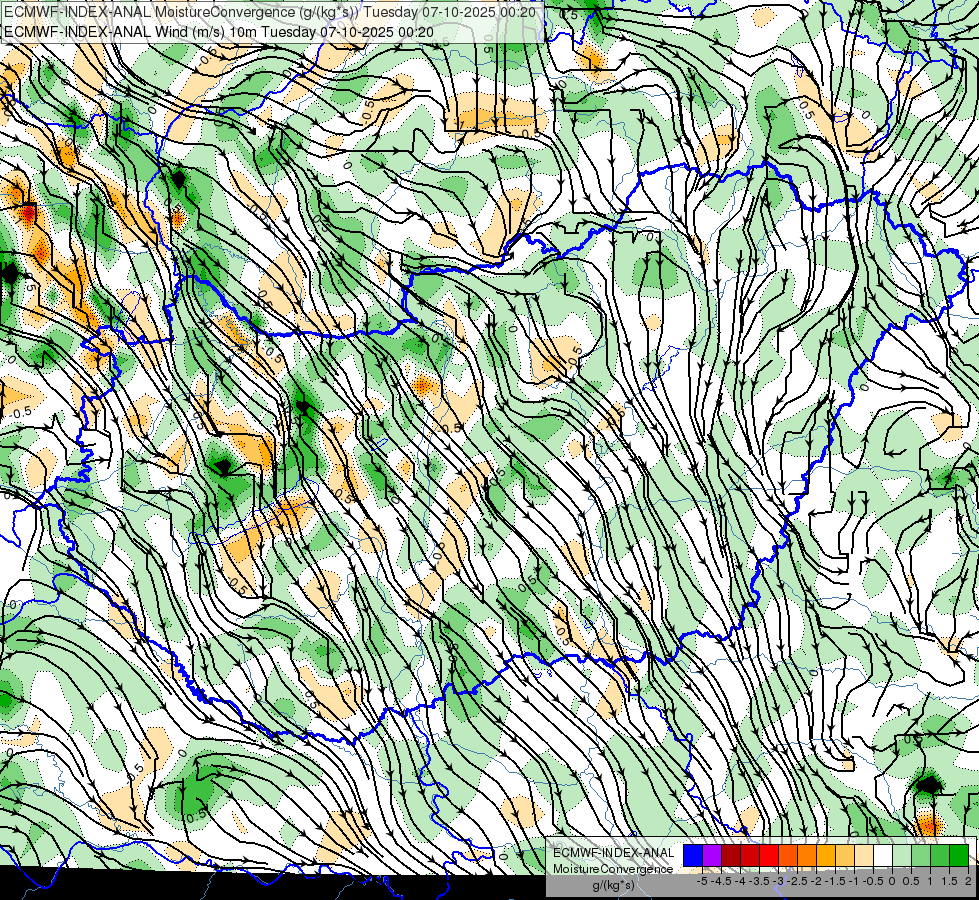This screenshot has width=979, height=900.
Task: Click the MoistureConvergence label in the legend box
Action: pyautogui.click(x=613, y=869)
